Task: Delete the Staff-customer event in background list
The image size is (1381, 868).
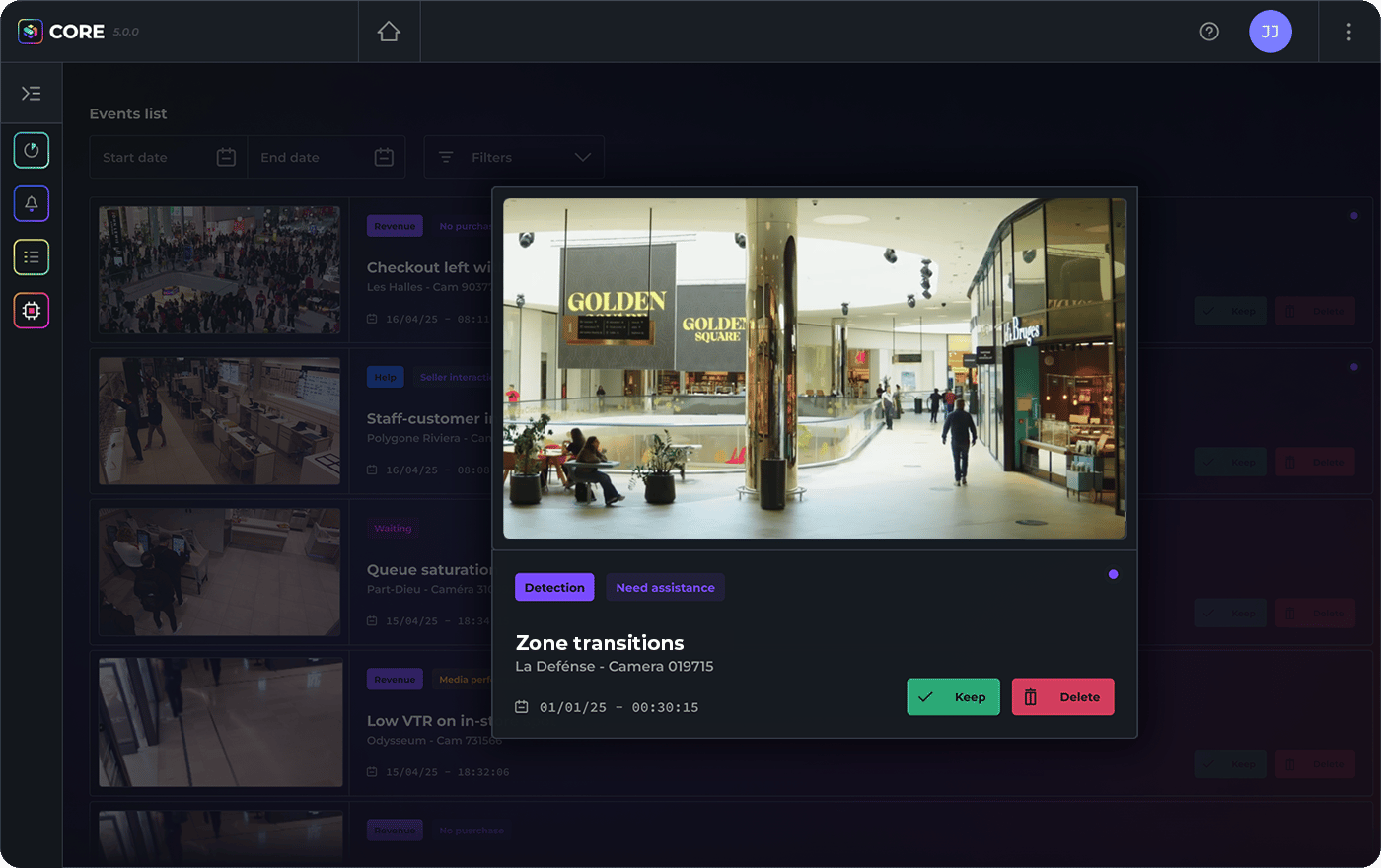Action: coord(1315,462)
